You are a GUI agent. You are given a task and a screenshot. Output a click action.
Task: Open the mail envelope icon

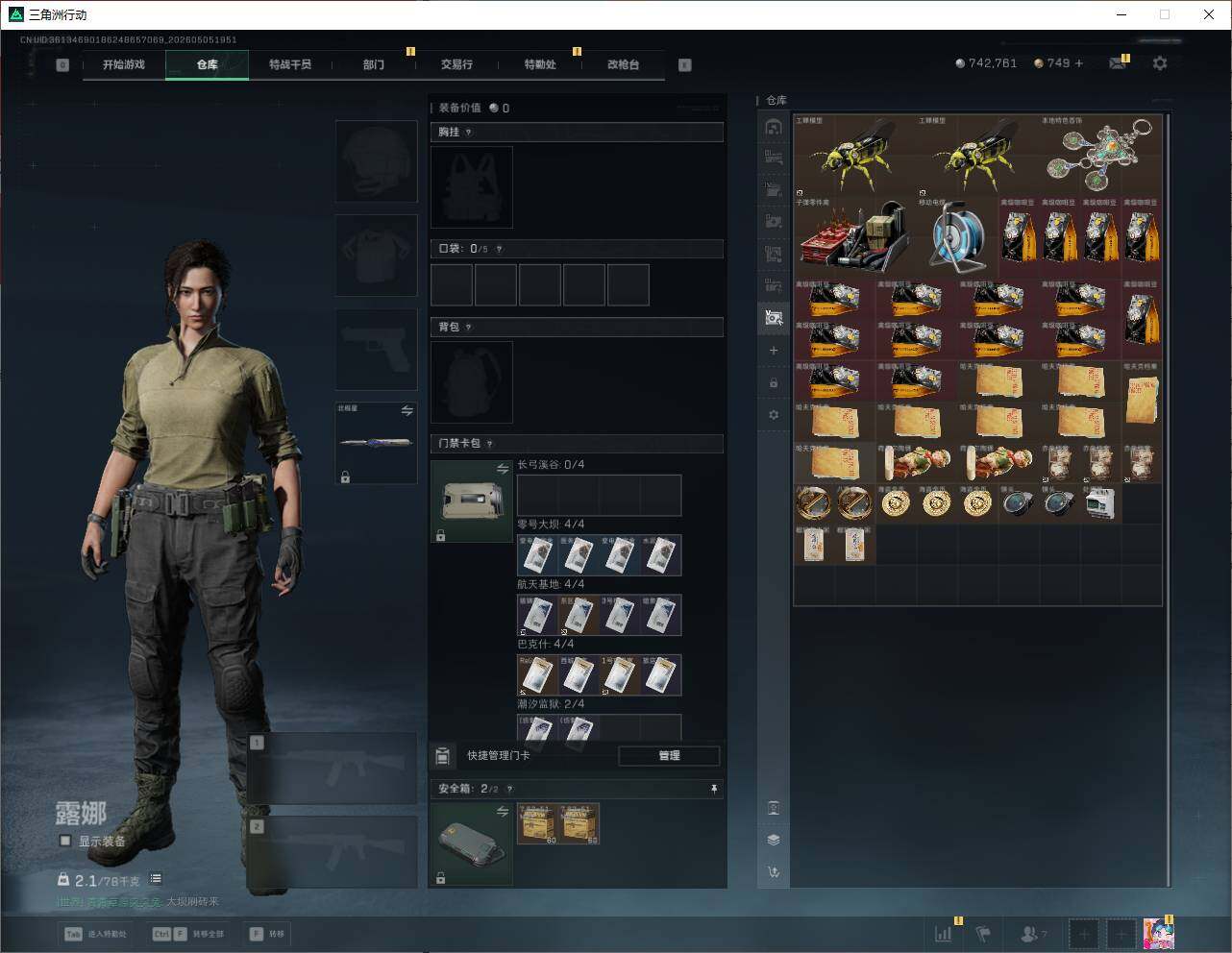[1118, 63]
